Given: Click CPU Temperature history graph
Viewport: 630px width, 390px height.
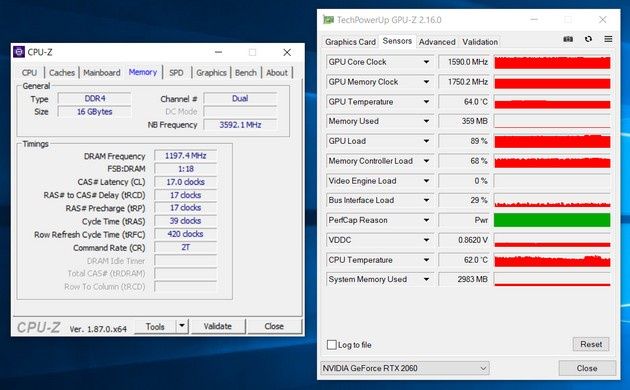Looking at the screenshot, I should pos(552,260).
